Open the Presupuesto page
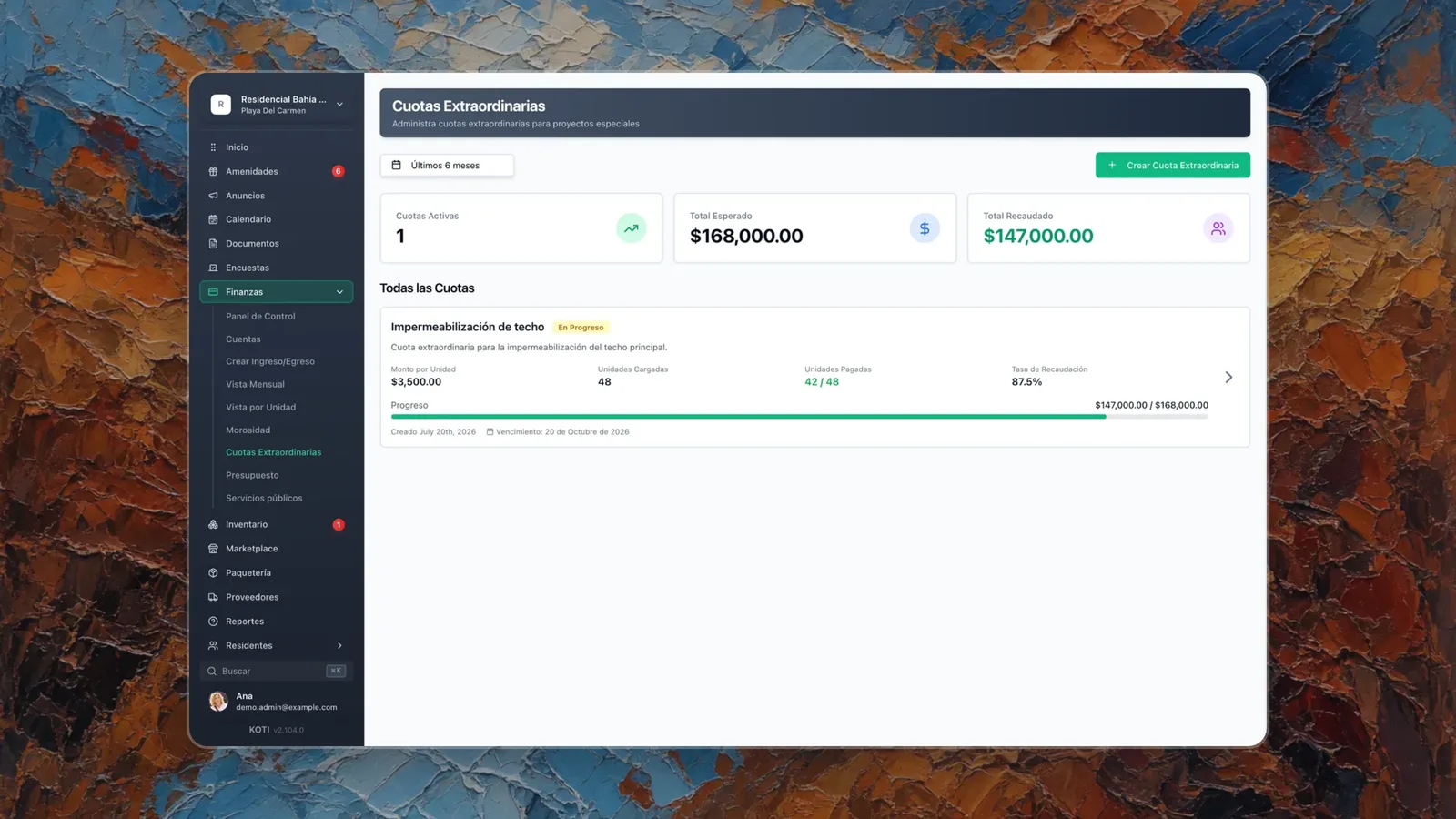1456x819 pixels. 252,475
